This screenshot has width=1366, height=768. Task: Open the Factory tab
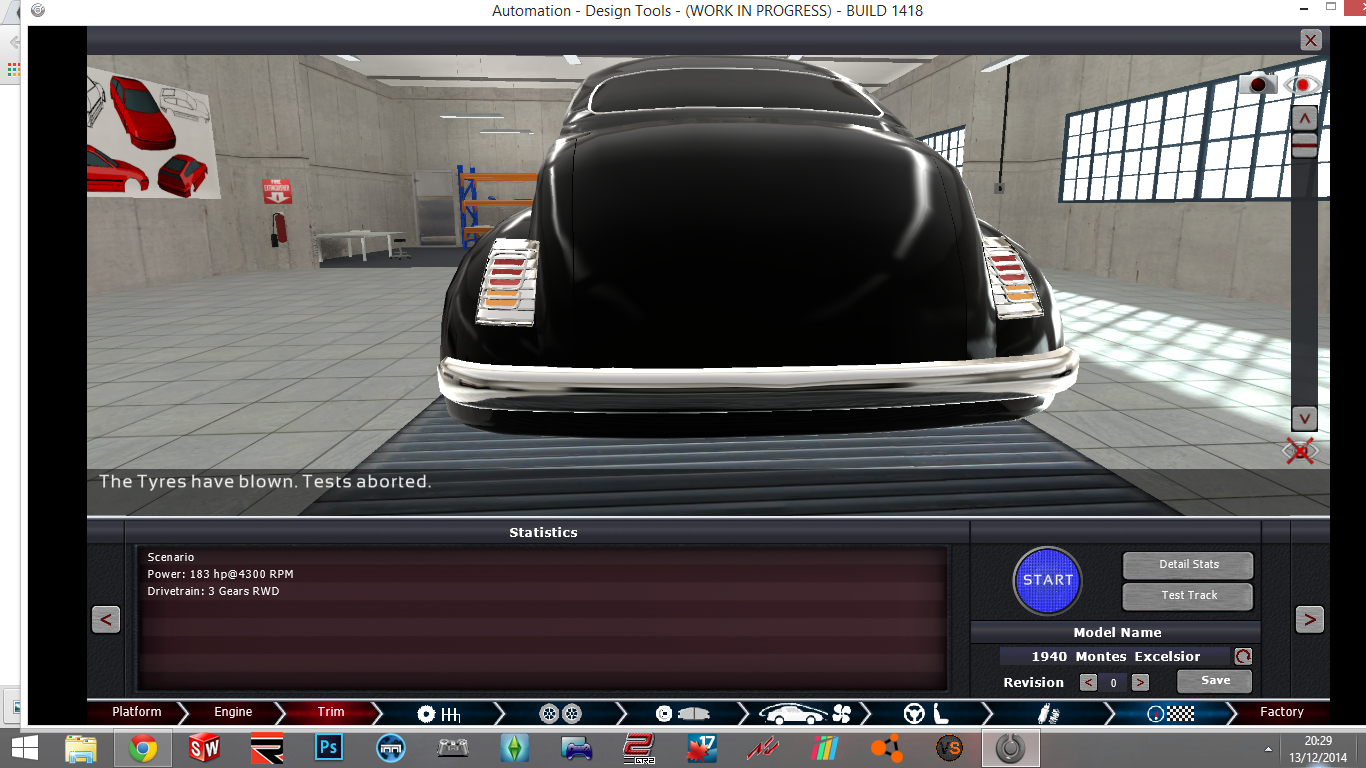click(x=1281, y=712)
